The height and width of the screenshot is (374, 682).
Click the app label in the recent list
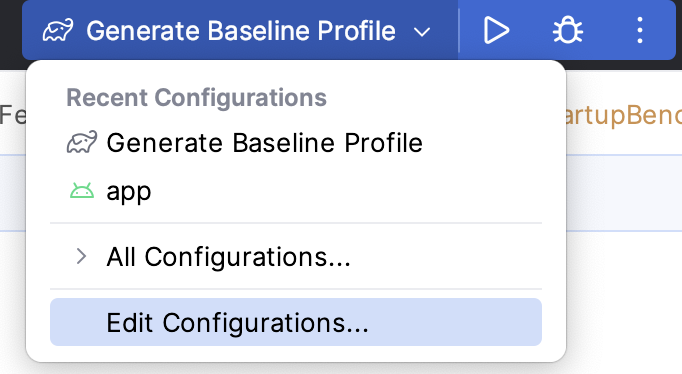click(x=129, y=192)
